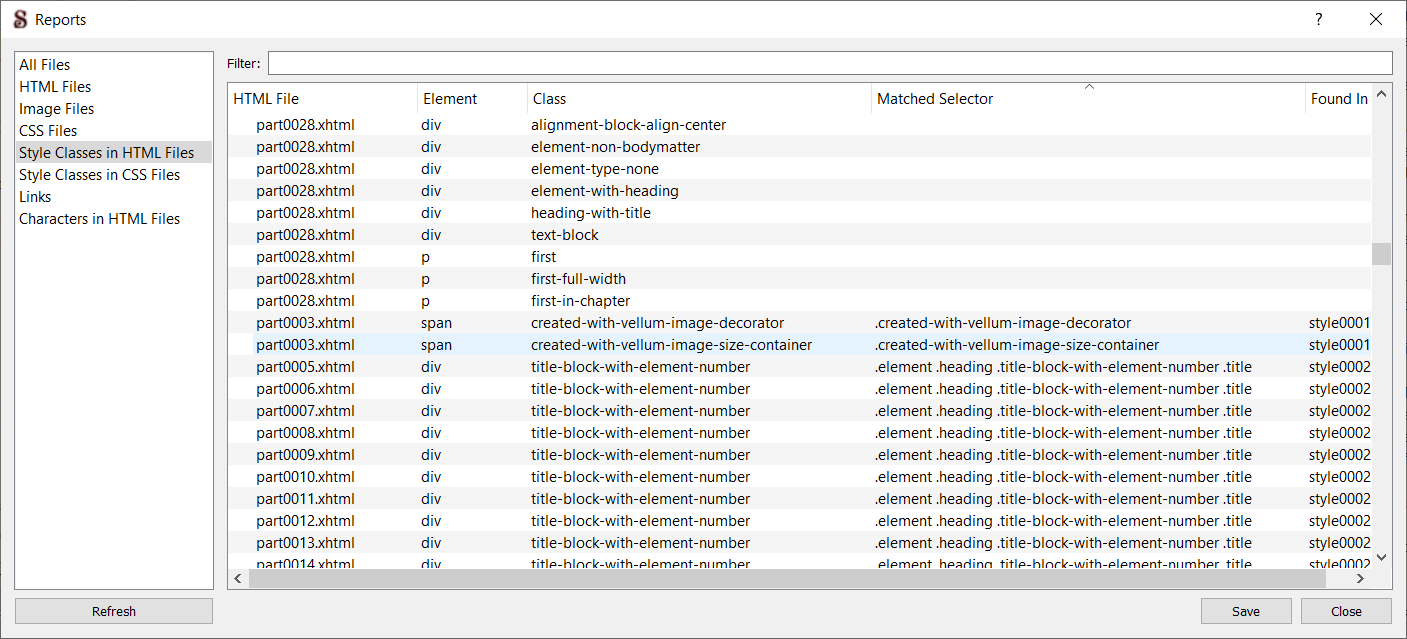Screen dimensions: 1407x639
Task: Click the Save button
Action: pos(1246,611)
